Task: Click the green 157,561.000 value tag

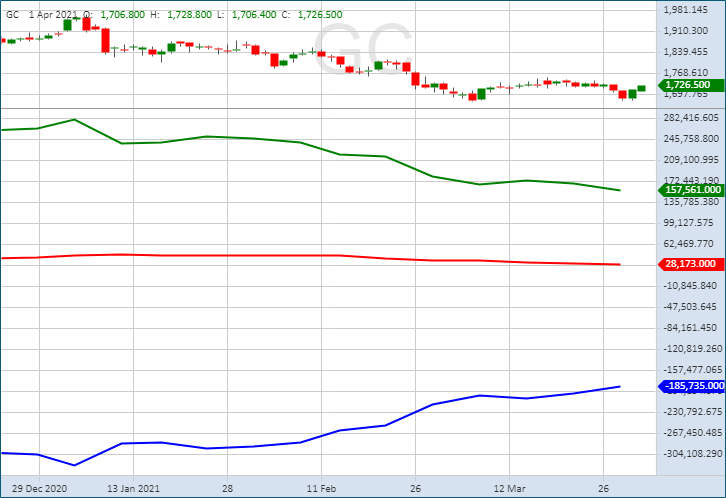Action: pos(690,189)
